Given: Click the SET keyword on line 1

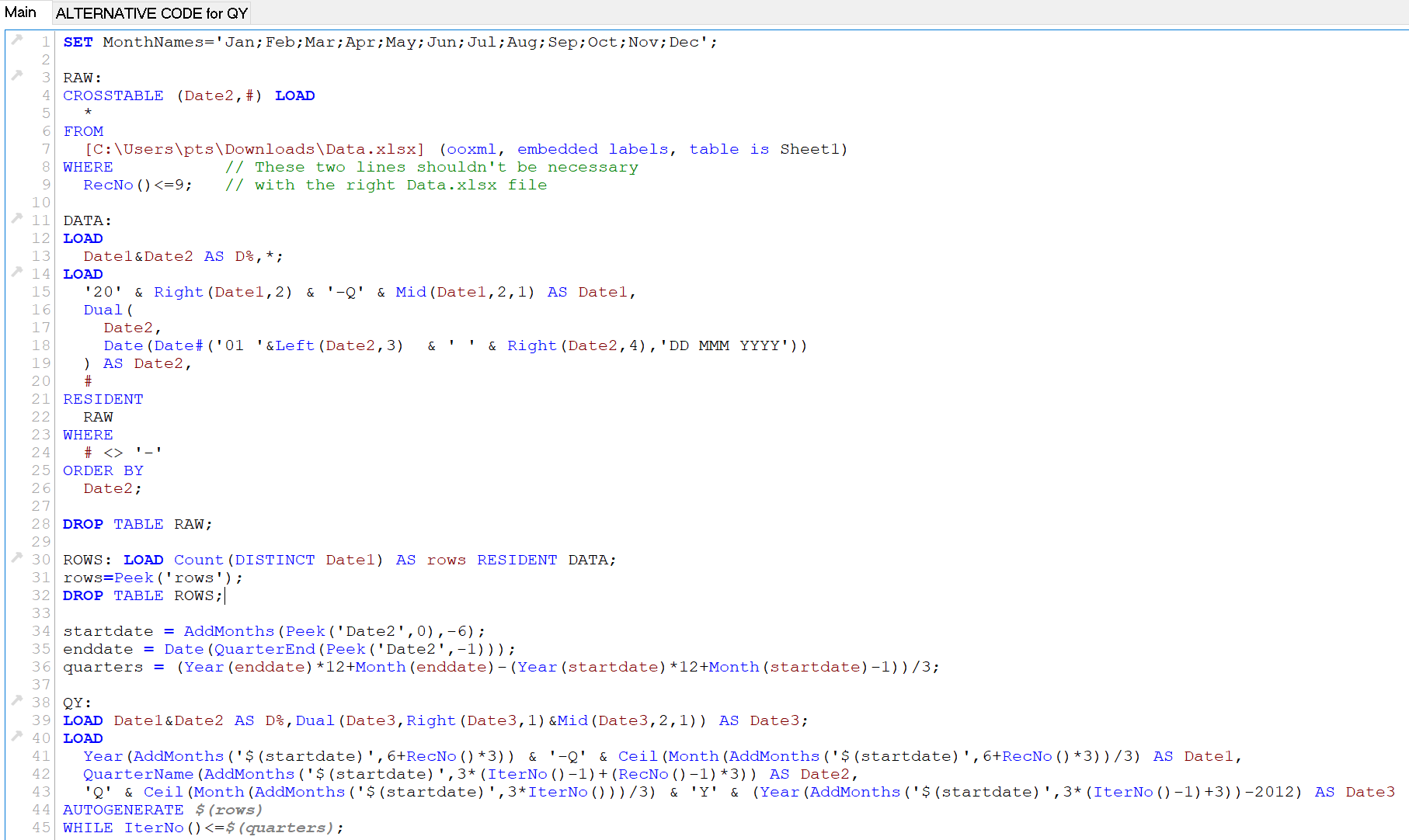Looking at the screenshot, I should click(78, 42).
